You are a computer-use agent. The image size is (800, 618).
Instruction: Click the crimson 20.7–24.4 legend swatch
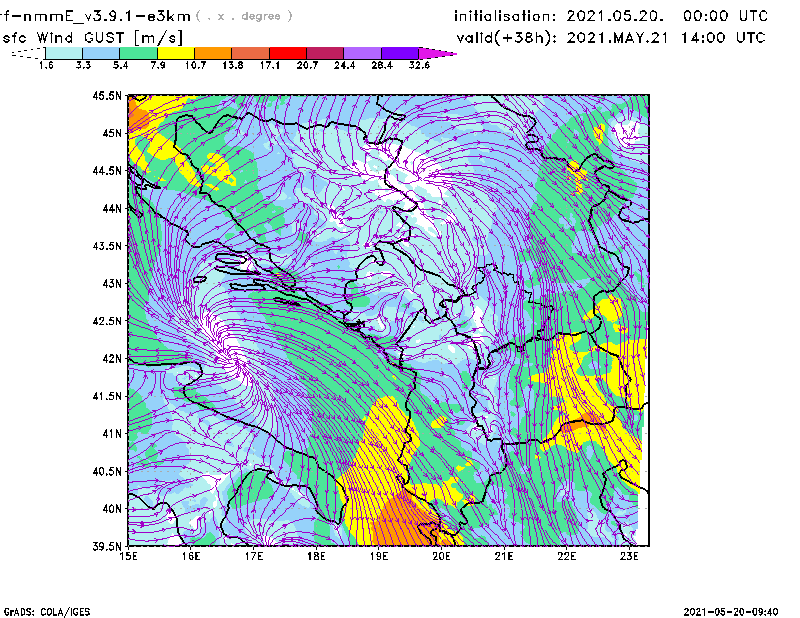tap(325, 53)
